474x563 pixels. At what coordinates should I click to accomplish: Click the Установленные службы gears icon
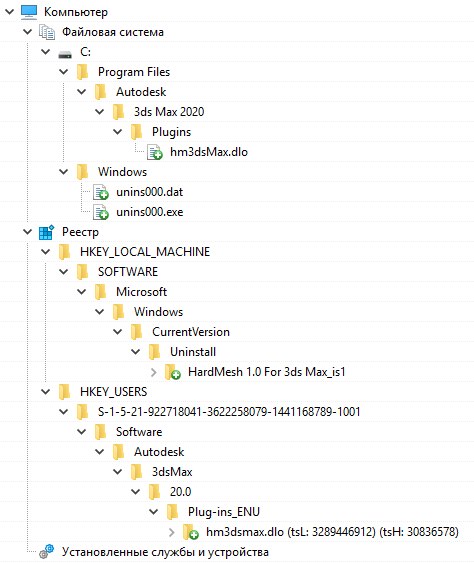pos(47,552)
